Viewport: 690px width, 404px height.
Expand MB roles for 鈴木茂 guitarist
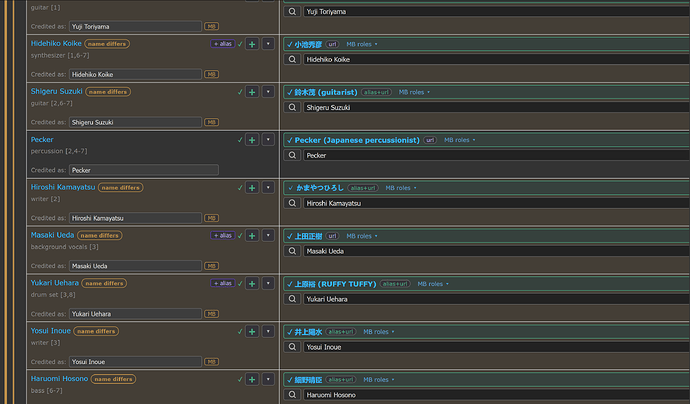point(414,92)
